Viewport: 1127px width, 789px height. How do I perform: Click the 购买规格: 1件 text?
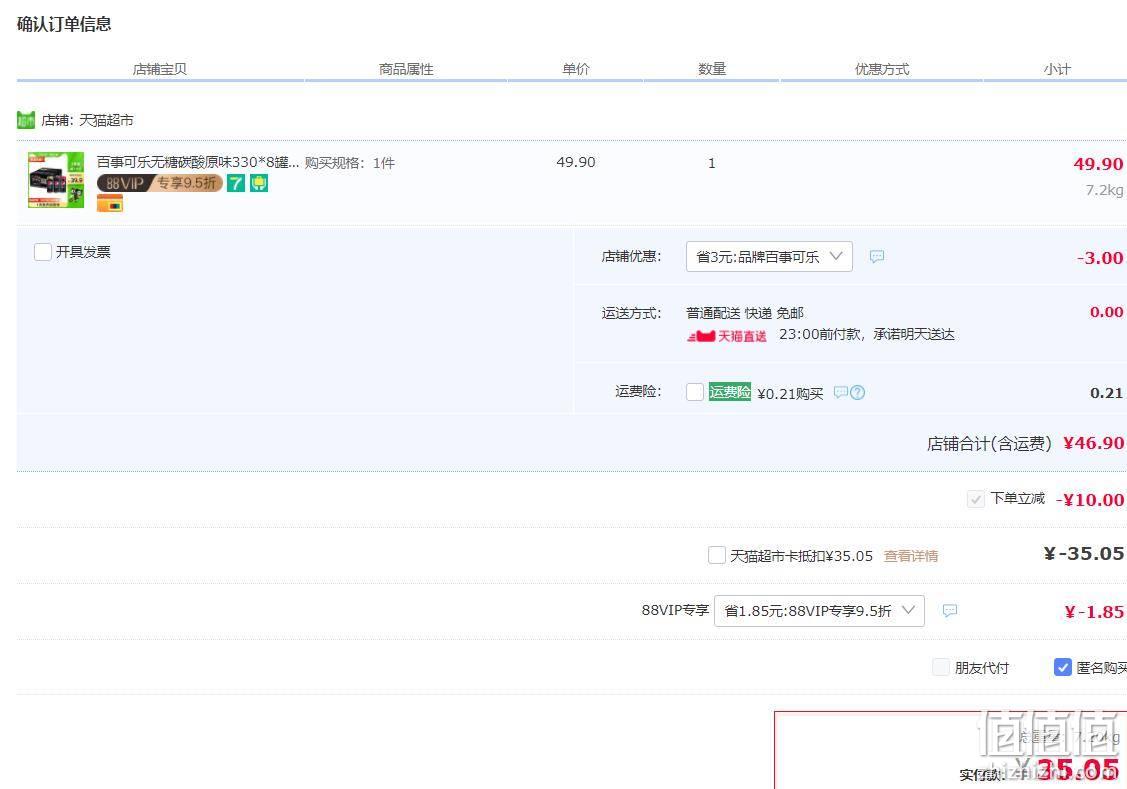point(350,163)
